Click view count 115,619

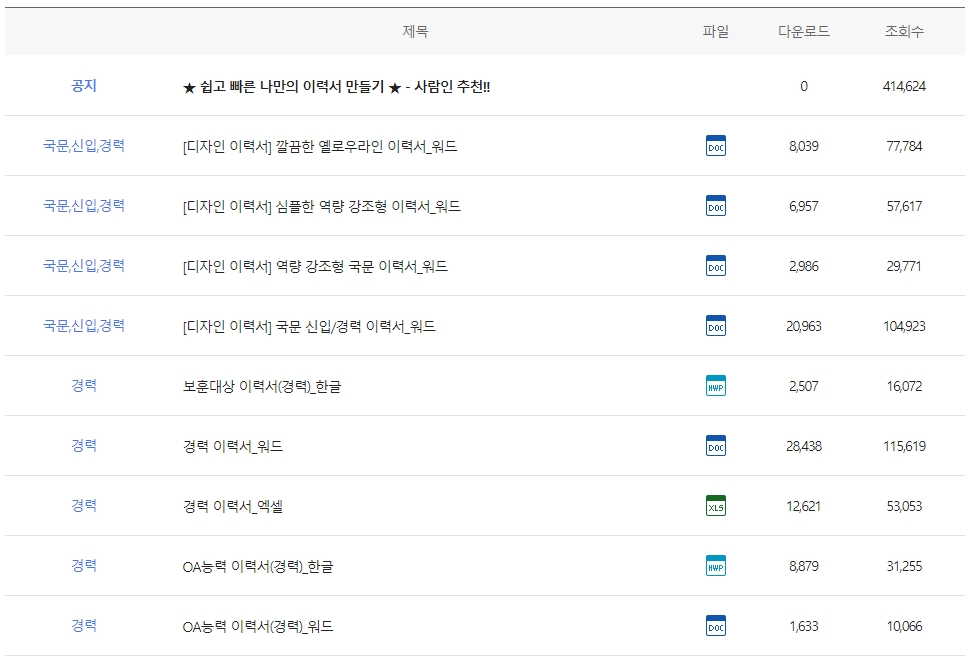click(904, 446)
